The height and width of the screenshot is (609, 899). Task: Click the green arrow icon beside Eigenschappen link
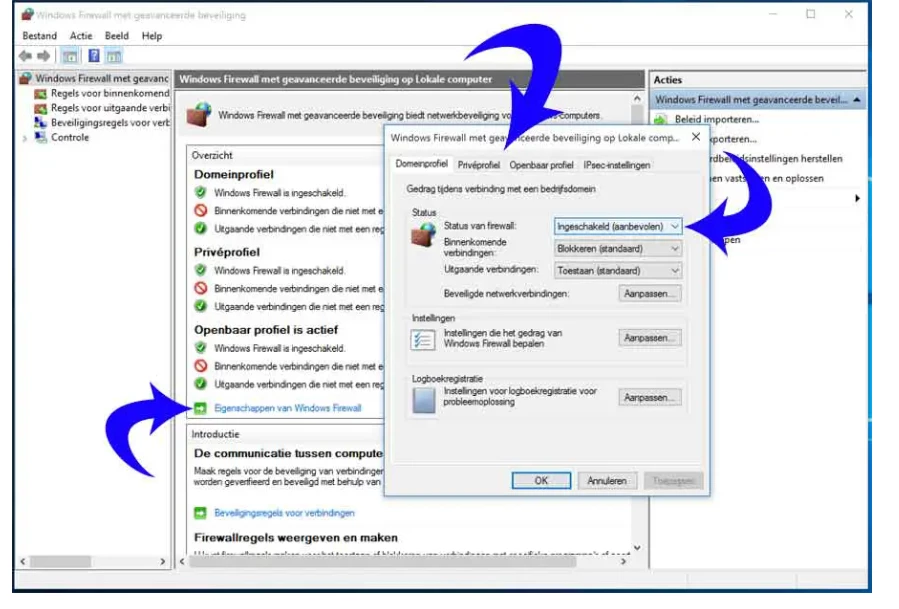coord(200,408)
